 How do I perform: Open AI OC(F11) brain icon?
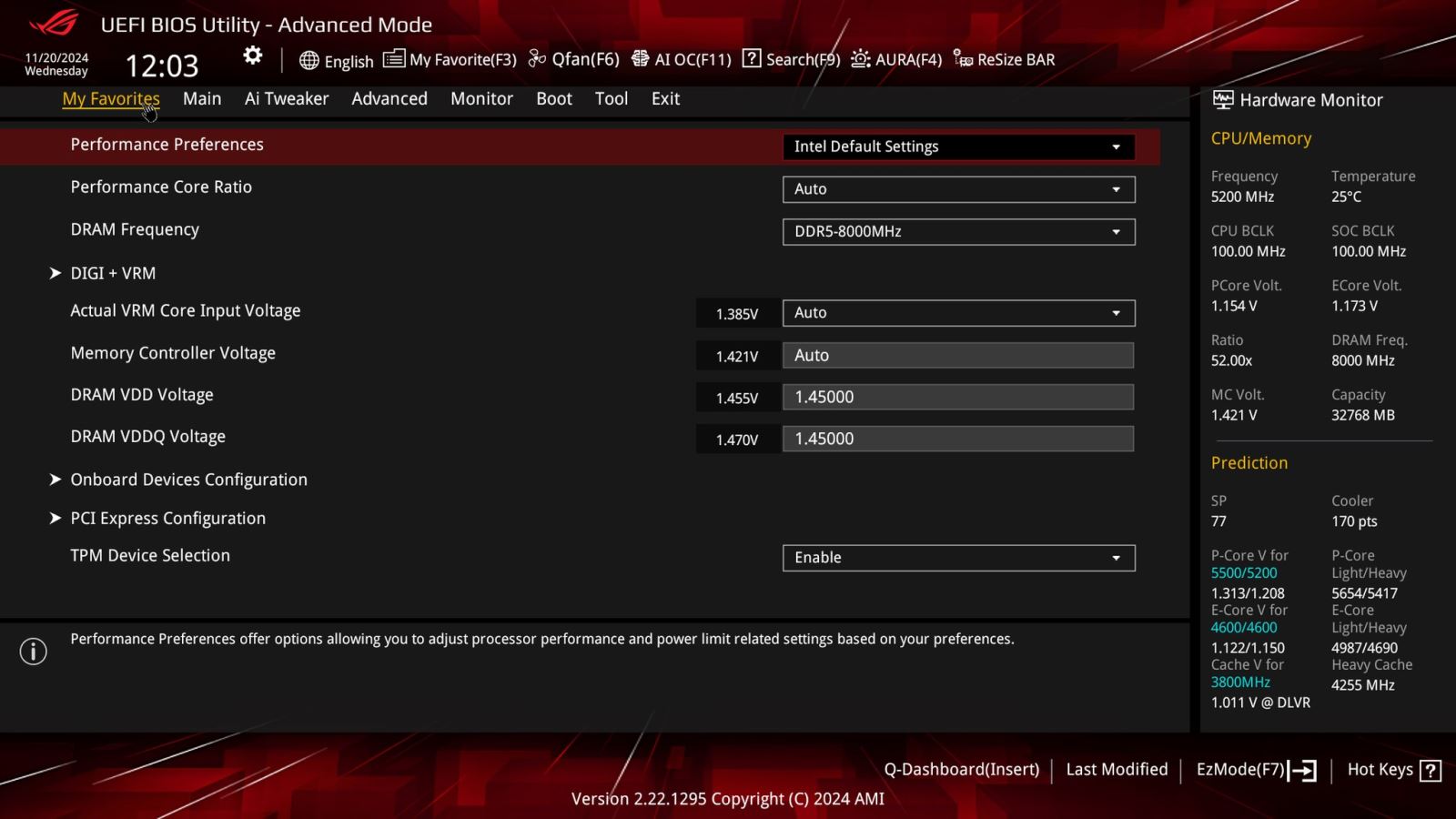[x=641, y=59]
